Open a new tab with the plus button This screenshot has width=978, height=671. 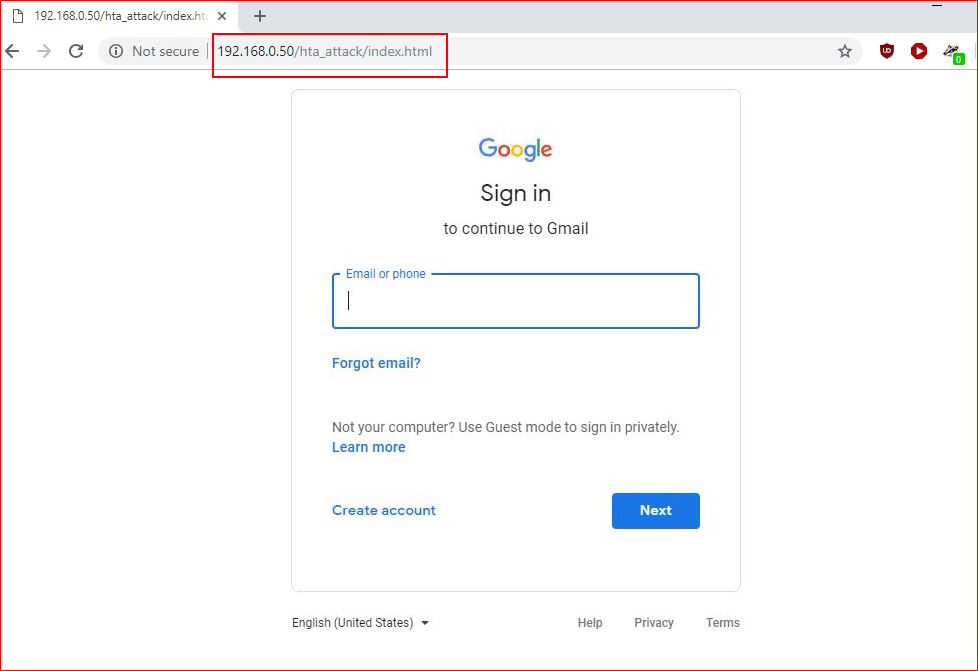[260, 16]
